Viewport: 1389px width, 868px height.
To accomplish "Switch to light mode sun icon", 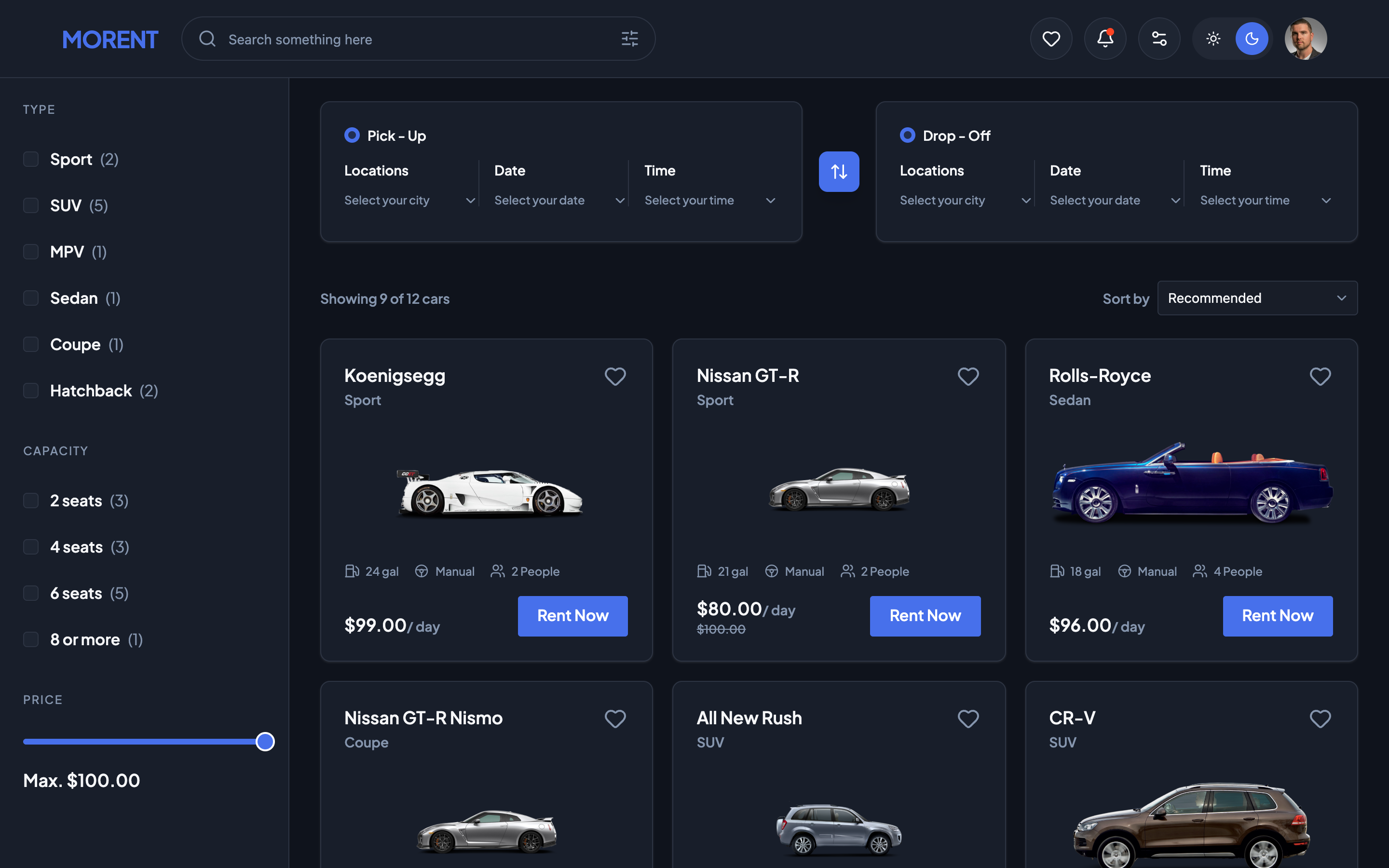I will [x=1213, y=39].
